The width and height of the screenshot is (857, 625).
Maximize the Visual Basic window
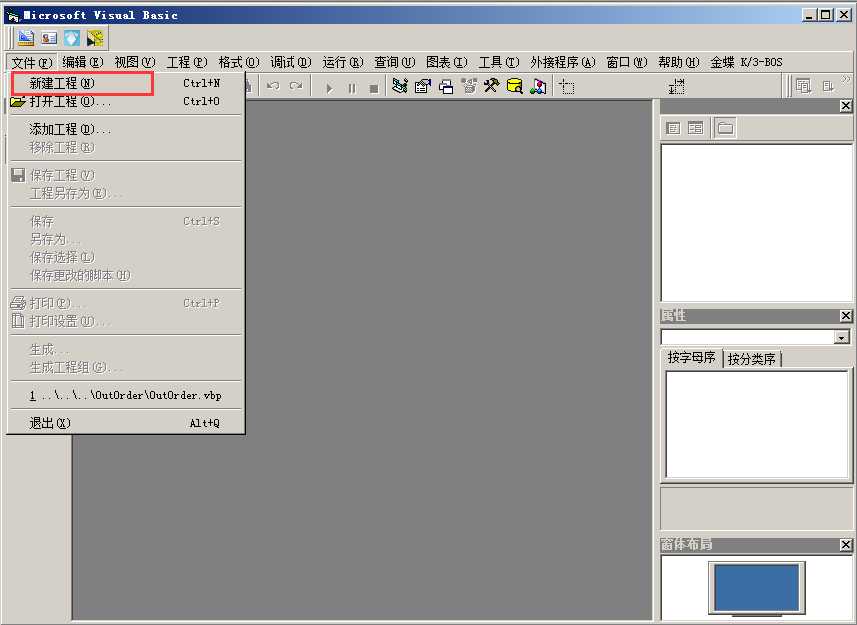tap(826, 15)
